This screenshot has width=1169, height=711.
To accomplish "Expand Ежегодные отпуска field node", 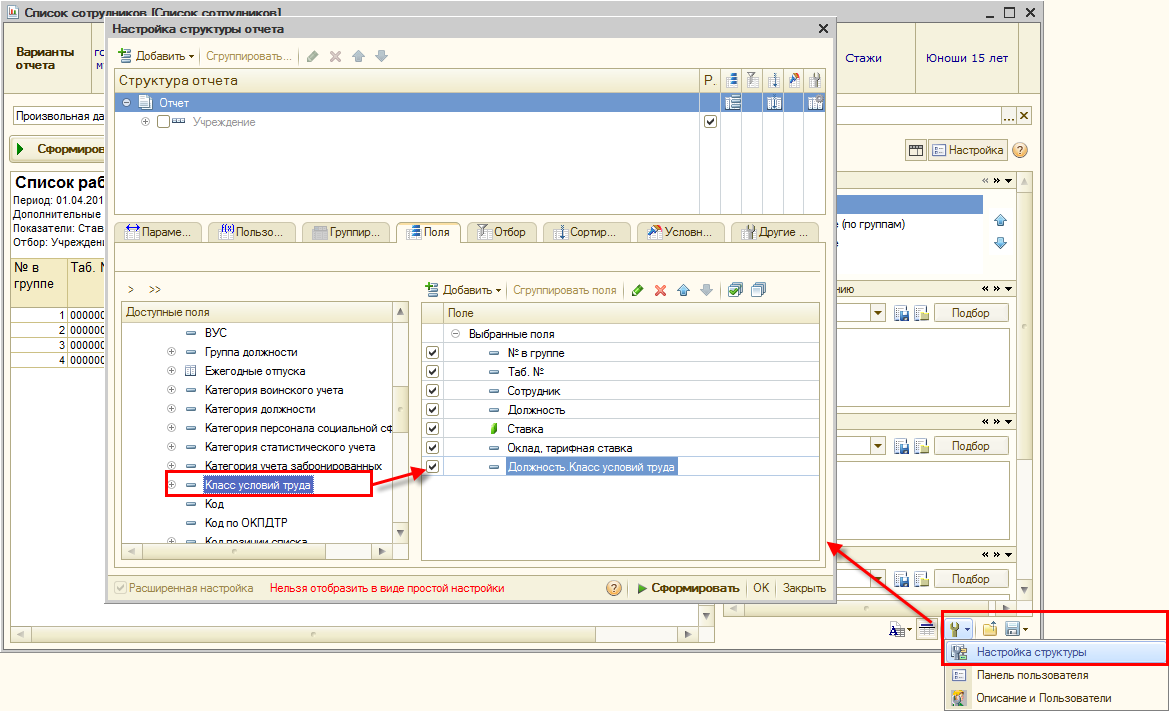I will point(171,370).
